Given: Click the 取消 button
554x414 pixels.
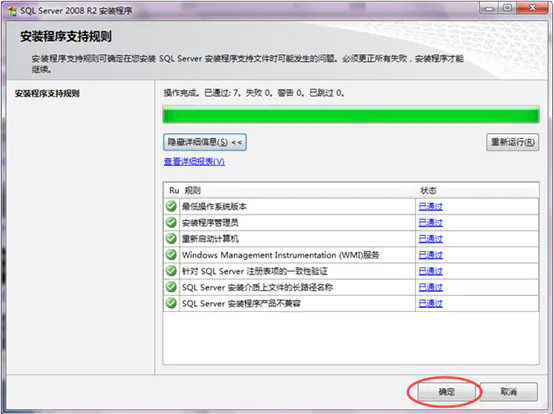Looking at the screenshot, I should 509,391.
